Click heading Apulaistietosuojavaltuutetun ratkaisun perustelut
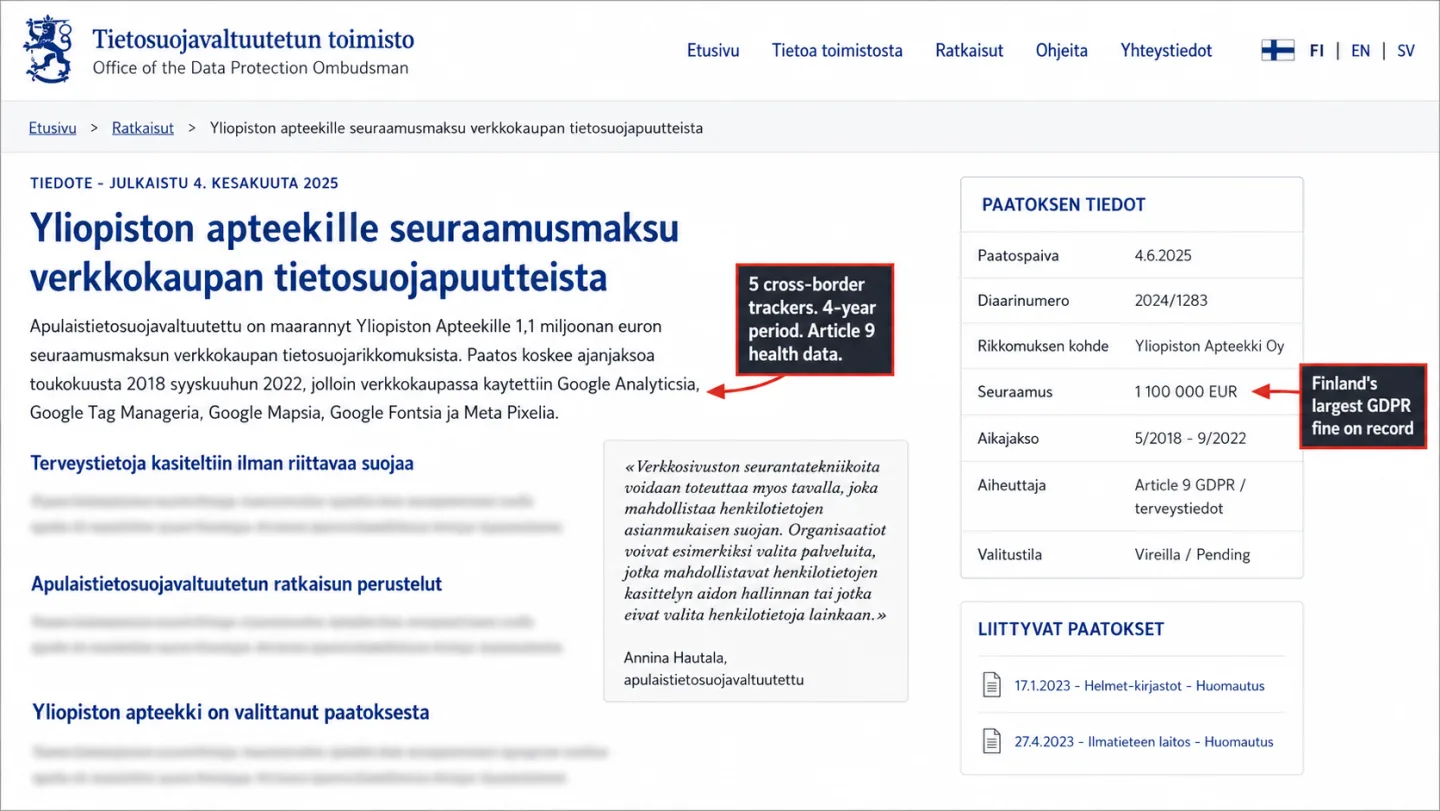Screen dimensions: 1440x811 coord(236,583)
